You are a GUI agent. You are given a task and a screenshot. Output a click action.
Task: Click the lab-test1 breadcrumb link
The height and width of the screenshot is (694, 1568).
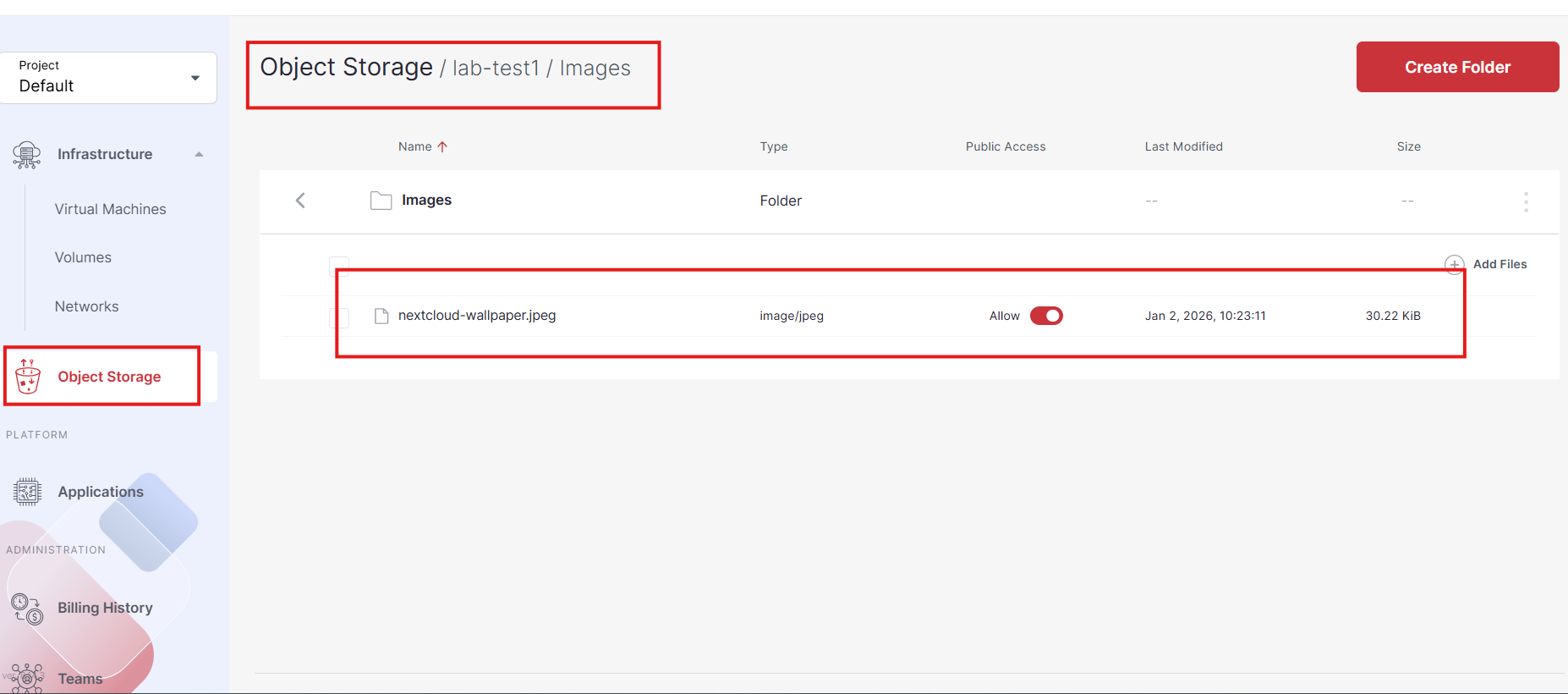(496, 68)
